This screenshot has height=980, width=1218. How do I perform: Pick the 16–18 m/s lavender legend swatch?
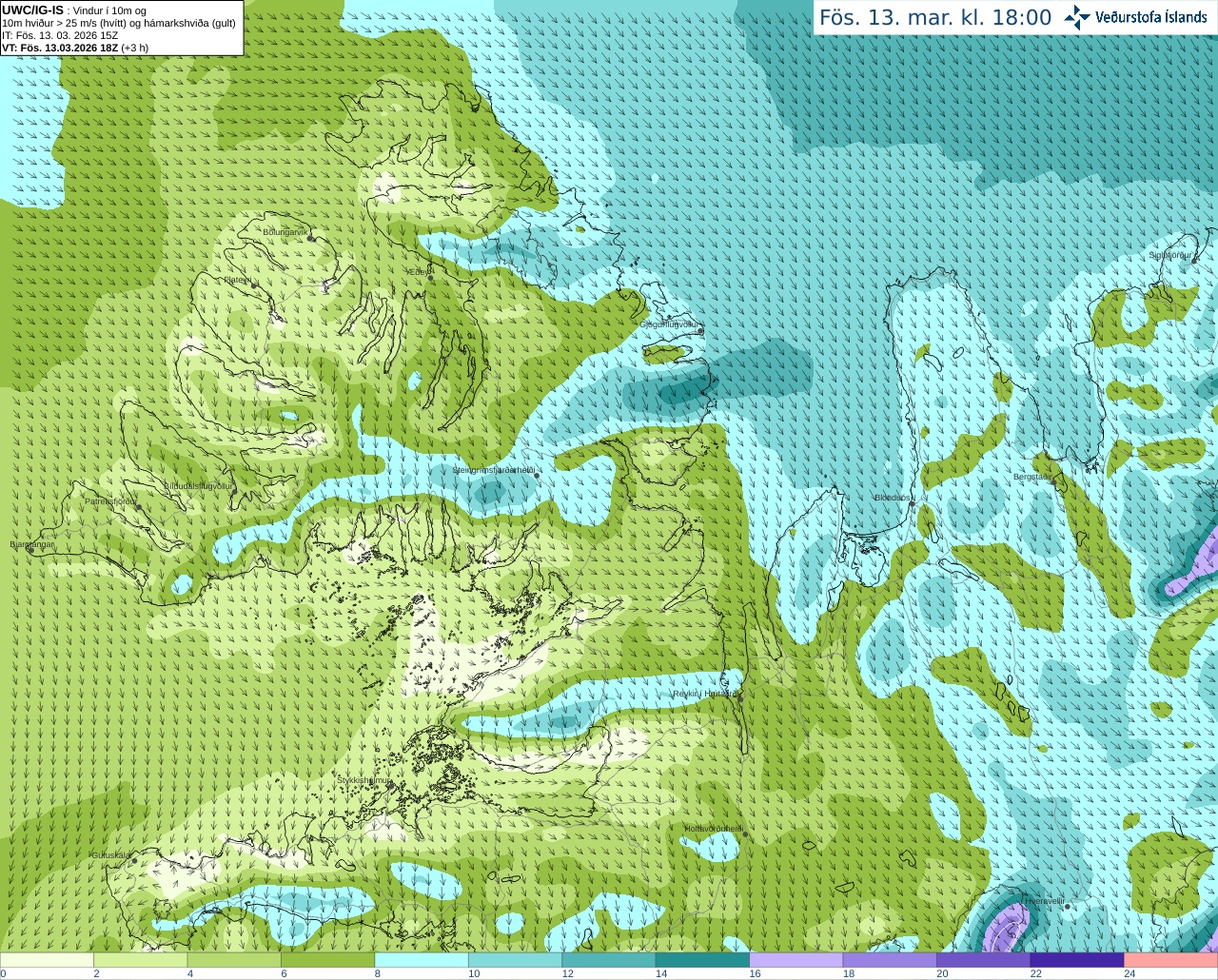tap(796, 960)
